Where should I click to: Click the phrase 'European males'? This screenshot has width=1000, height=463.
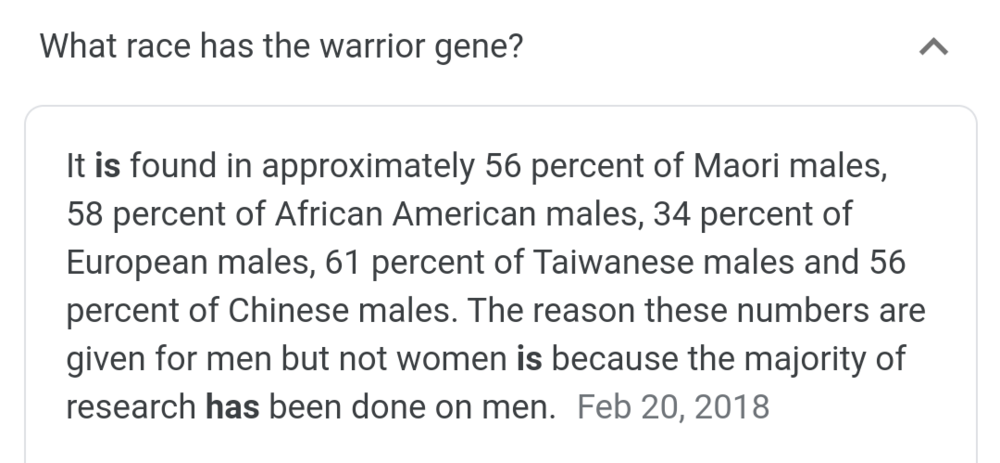coord(188,263)
